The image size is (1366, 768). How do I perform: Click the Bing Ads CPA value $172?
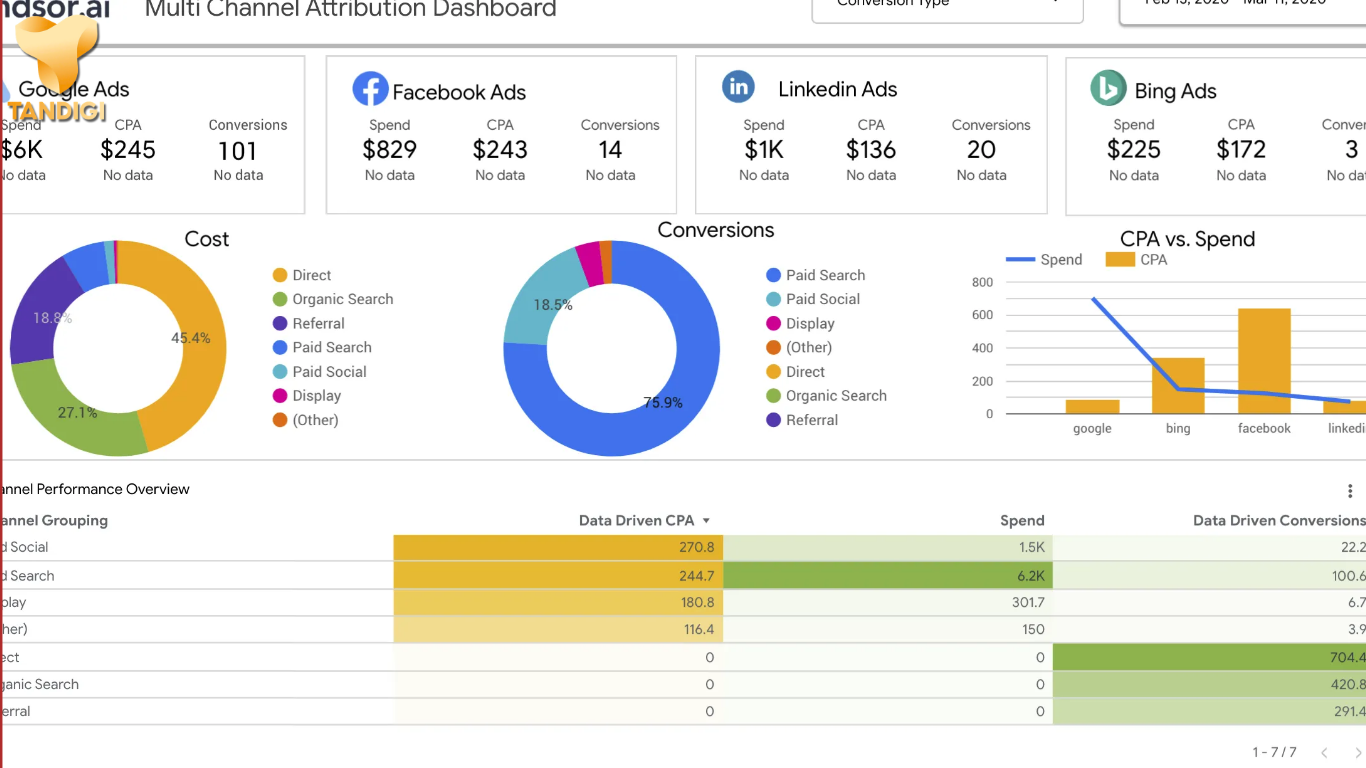[x=1241, y=150]
